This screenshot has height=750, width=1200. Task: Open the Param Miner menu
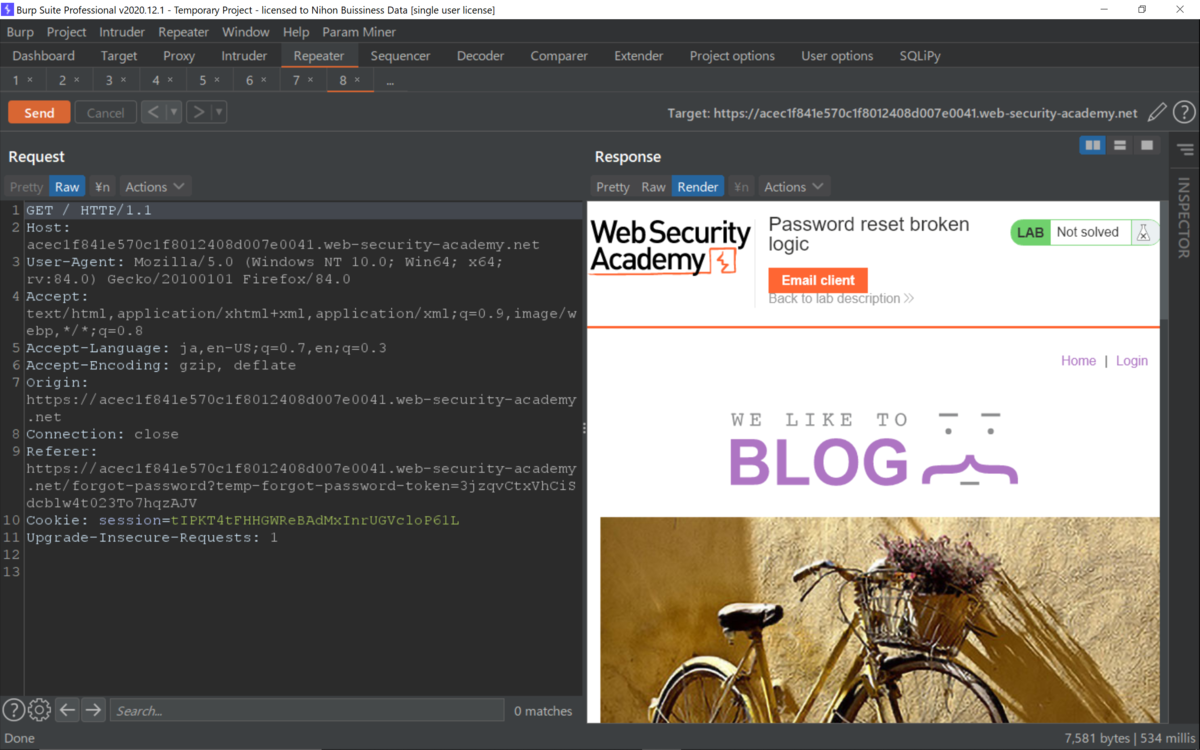(359, 32)
